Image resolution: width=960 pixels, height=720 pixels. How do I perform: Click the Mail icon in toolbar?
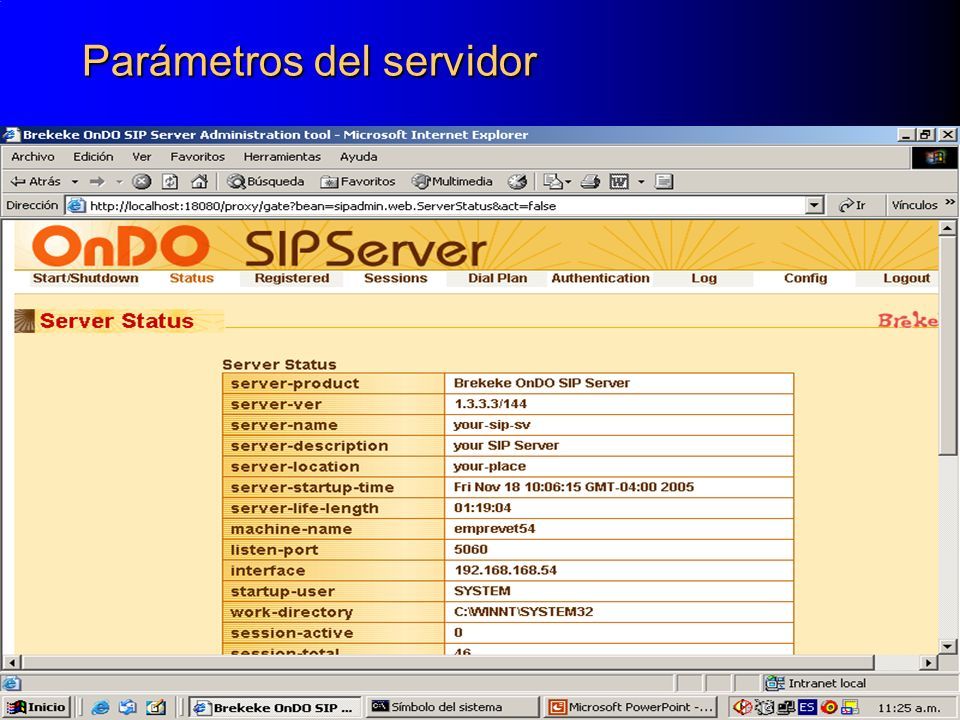tap(553, 181)
